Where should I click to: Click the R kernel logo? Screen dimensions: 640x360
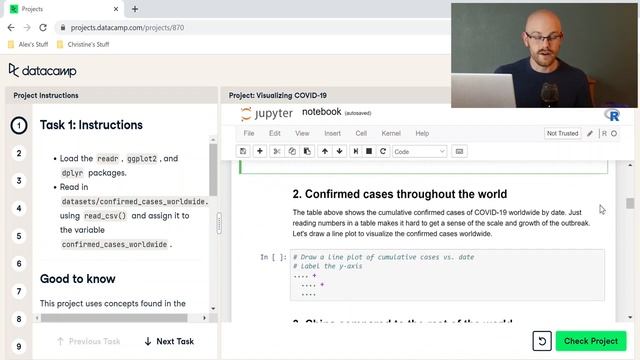click(x=612, y=115)
